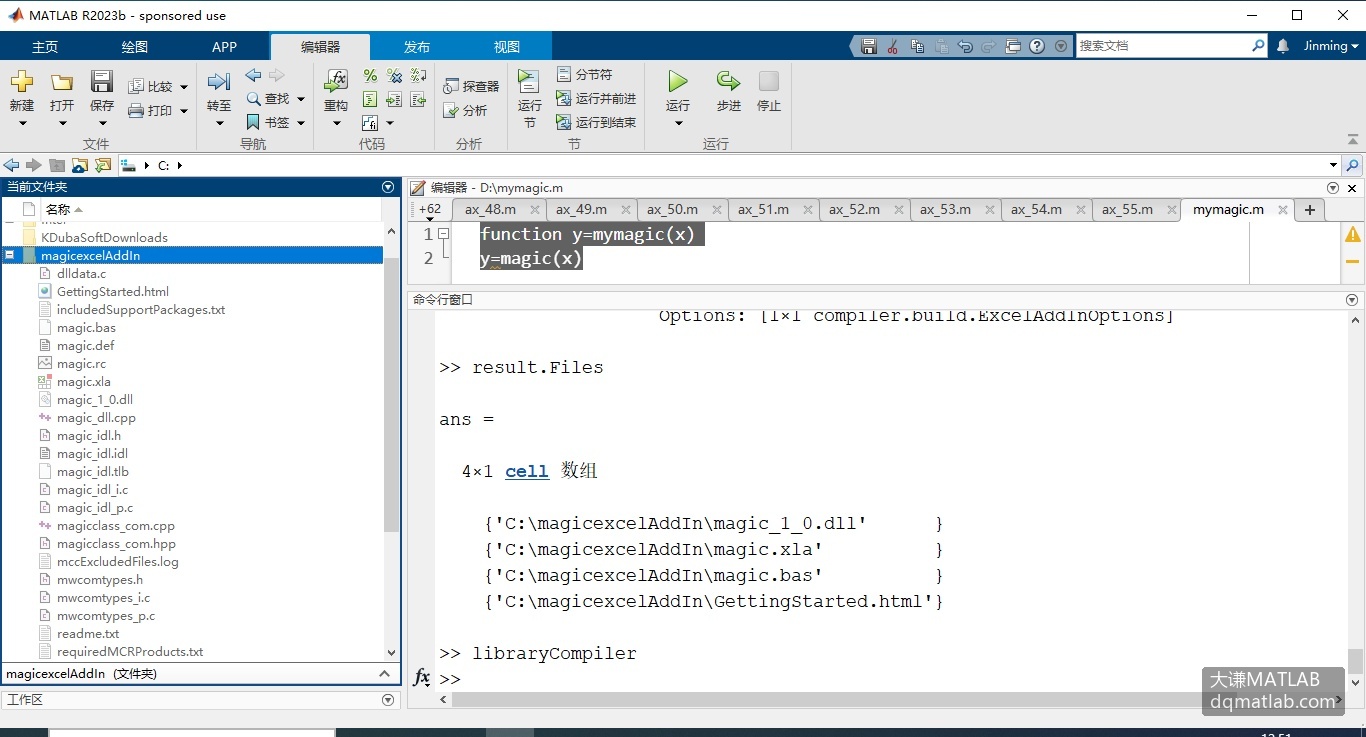Switch to the 视图 (View) ribbon tab
This screenshot has width=1366, height=737.
tap(507, 47)
